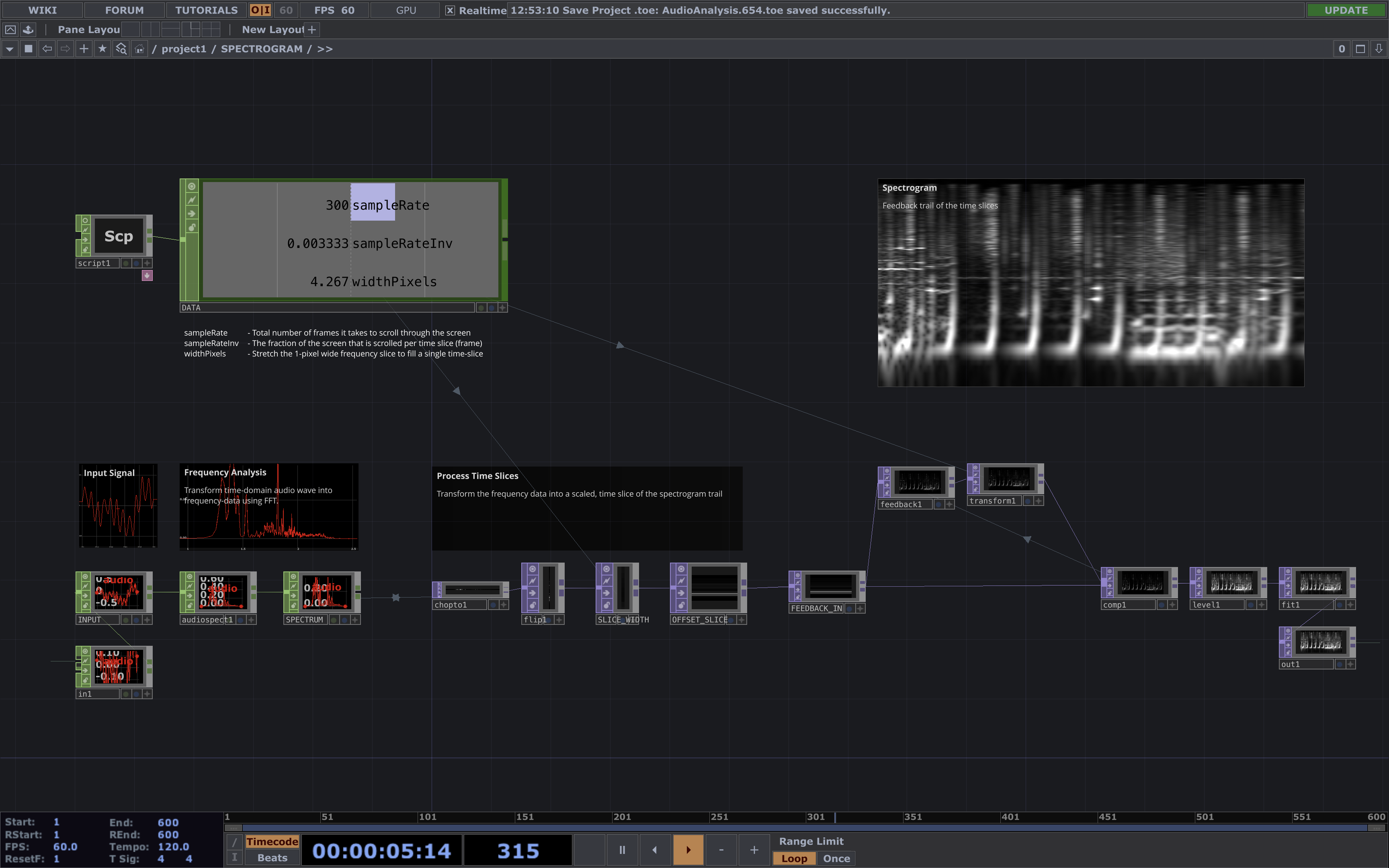Image resolution: width=1389 pixels, height=868 pixels.
Task: Toggle the Realtime checkbox
Action: click(451, 10)
